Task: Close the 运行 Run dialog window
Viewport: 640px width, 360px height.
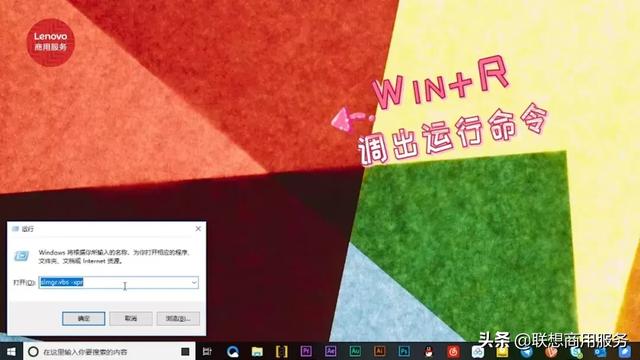Action: (198, 229)
